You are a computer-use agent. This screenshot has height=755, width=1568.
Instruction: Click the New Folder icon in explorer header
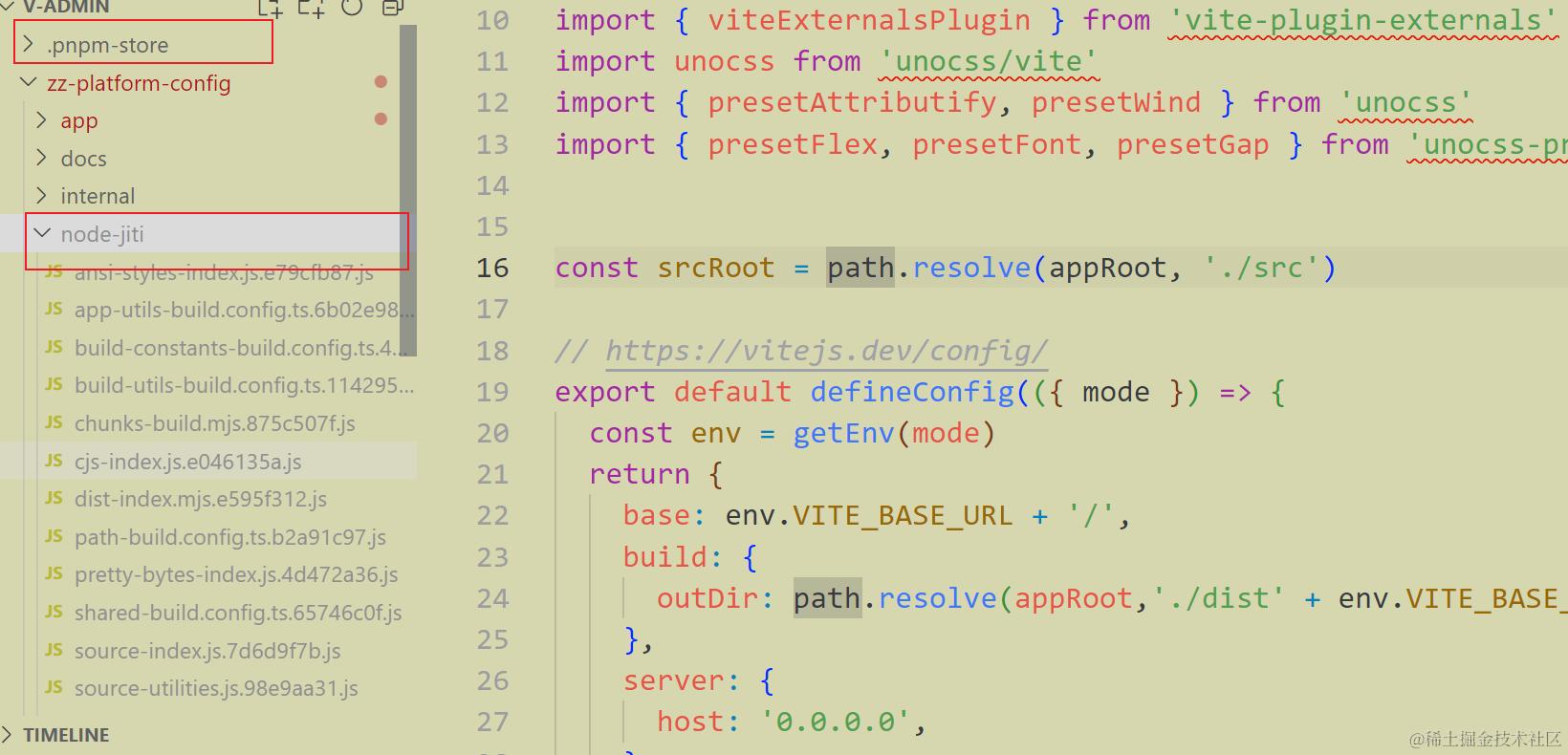click(312, 8)
